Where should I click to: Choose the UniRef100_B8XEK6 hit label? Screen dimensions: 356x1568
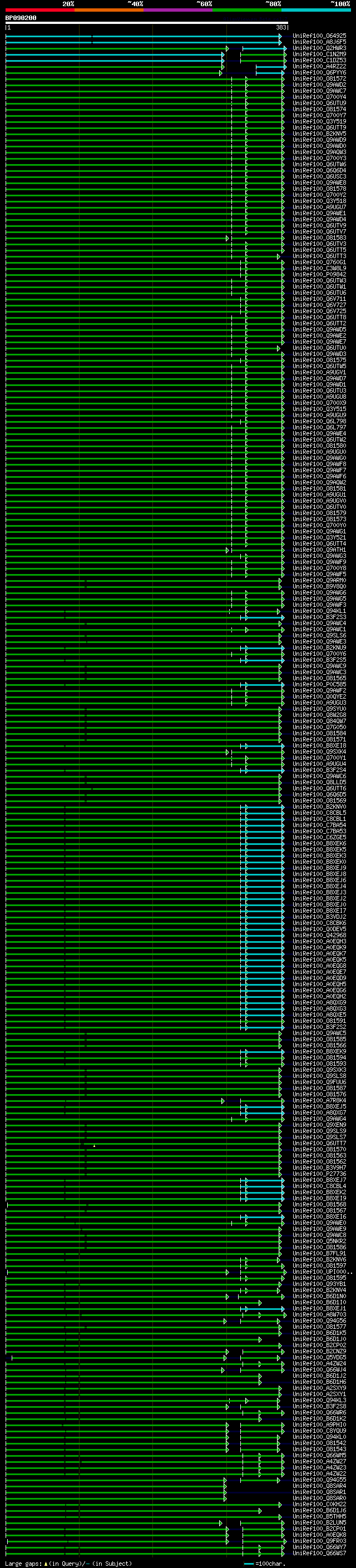coord(319,844)
